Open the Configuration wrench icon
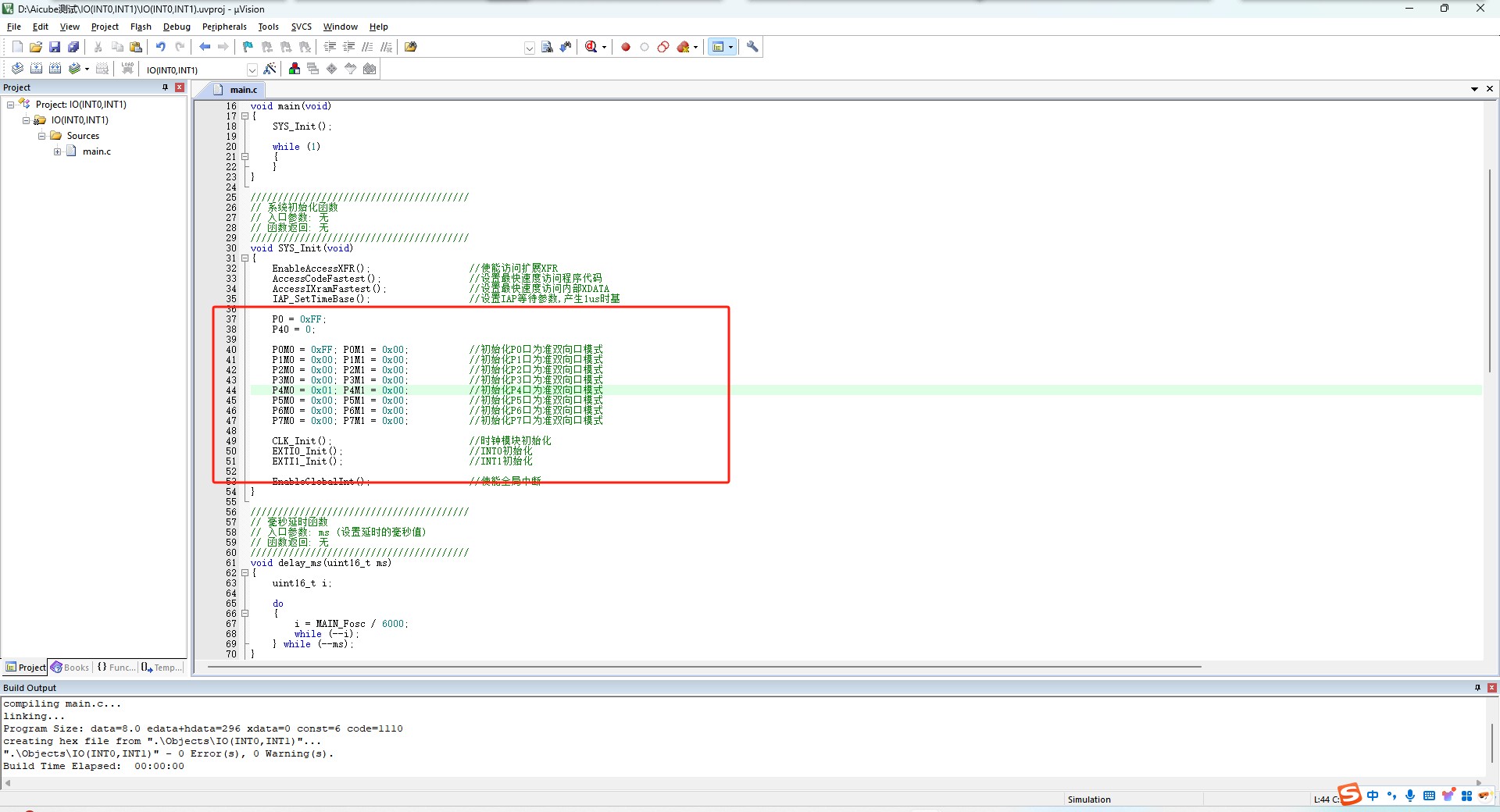This screenshot has width=1500, height=812. pos(752,47)
